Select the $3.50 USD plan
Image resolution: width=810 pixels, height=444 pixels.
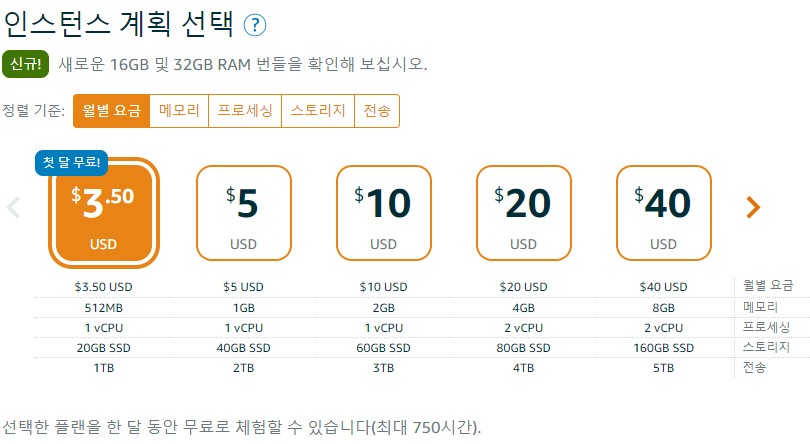(103, 216)
